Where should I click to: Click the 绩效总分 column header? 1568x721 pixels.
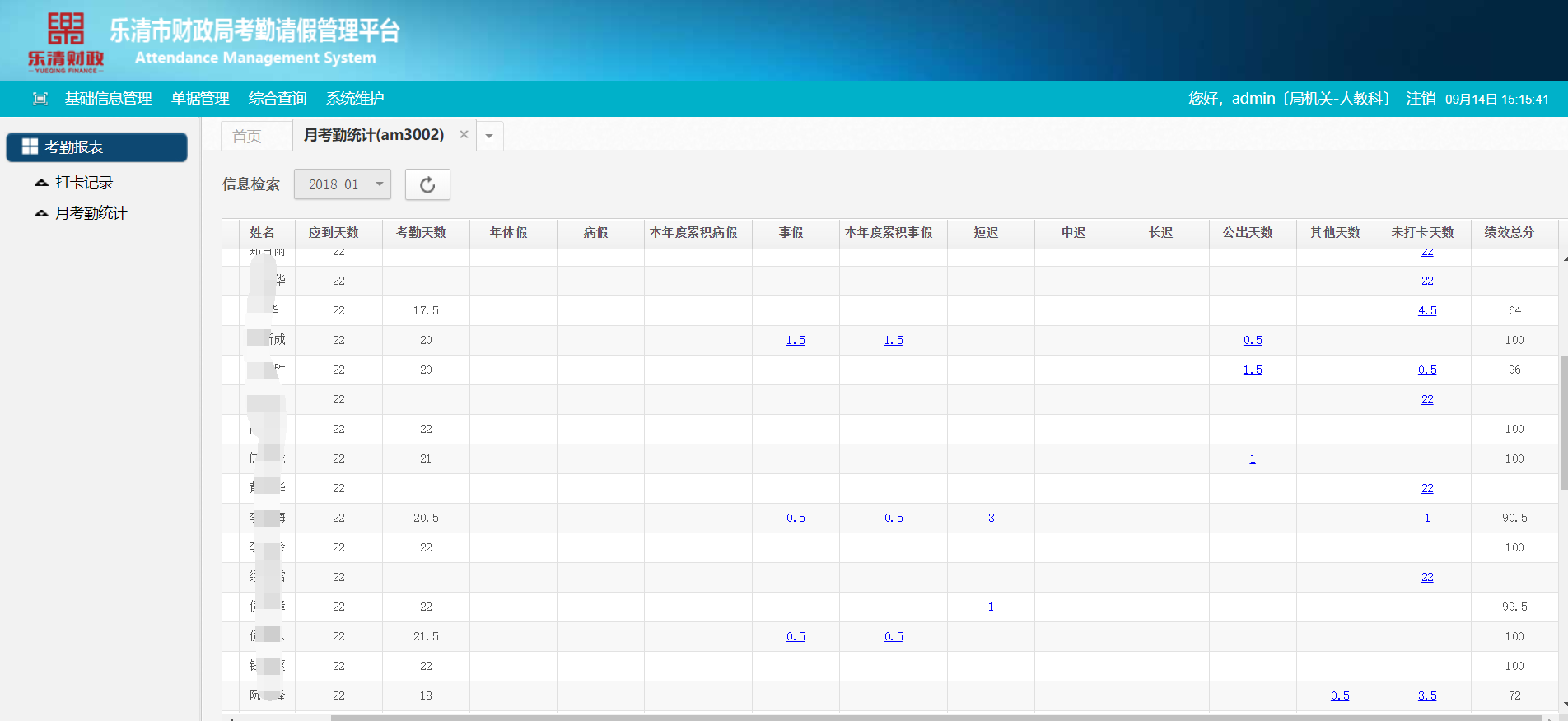coord(1509,233)
